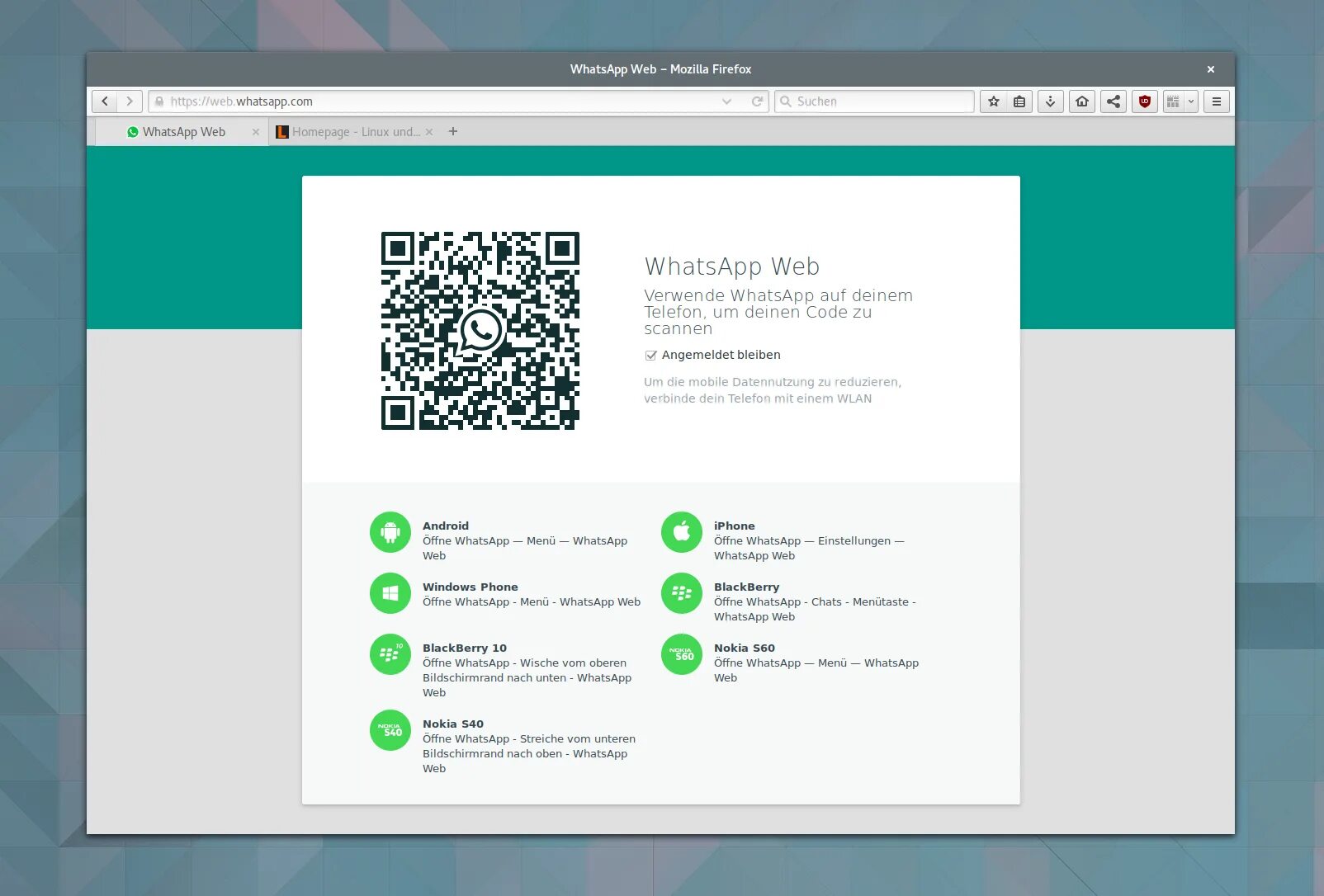Click the iPhone heading text
The height and width of the screenshot is (896, 1324).
point(735,526)
